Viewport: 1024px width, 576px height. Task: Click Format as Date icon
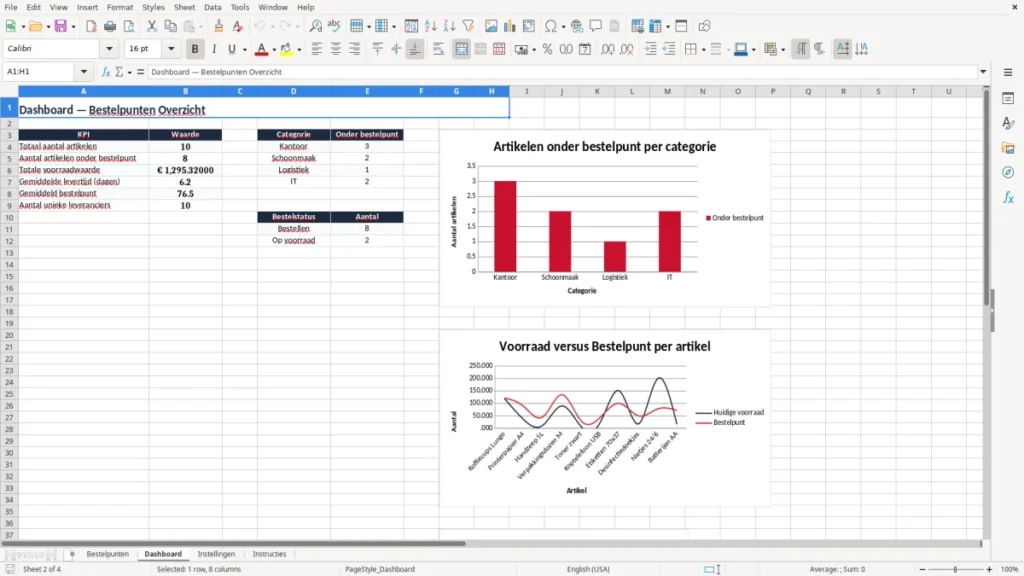click(x=585, y=49)
